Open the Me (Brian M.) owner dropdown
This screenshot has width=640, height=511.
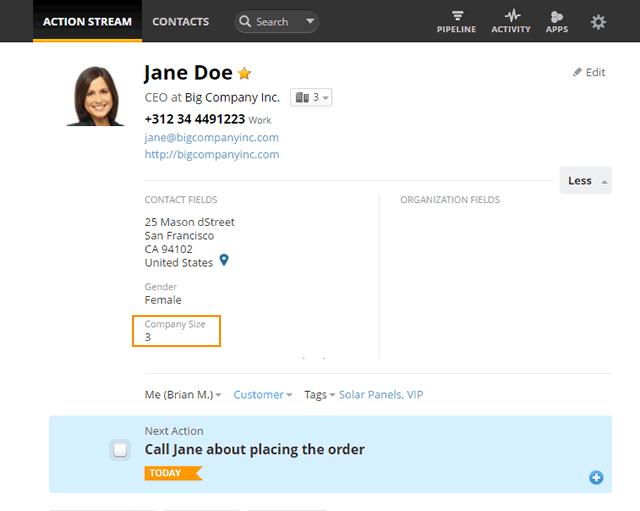pos(183,395)
